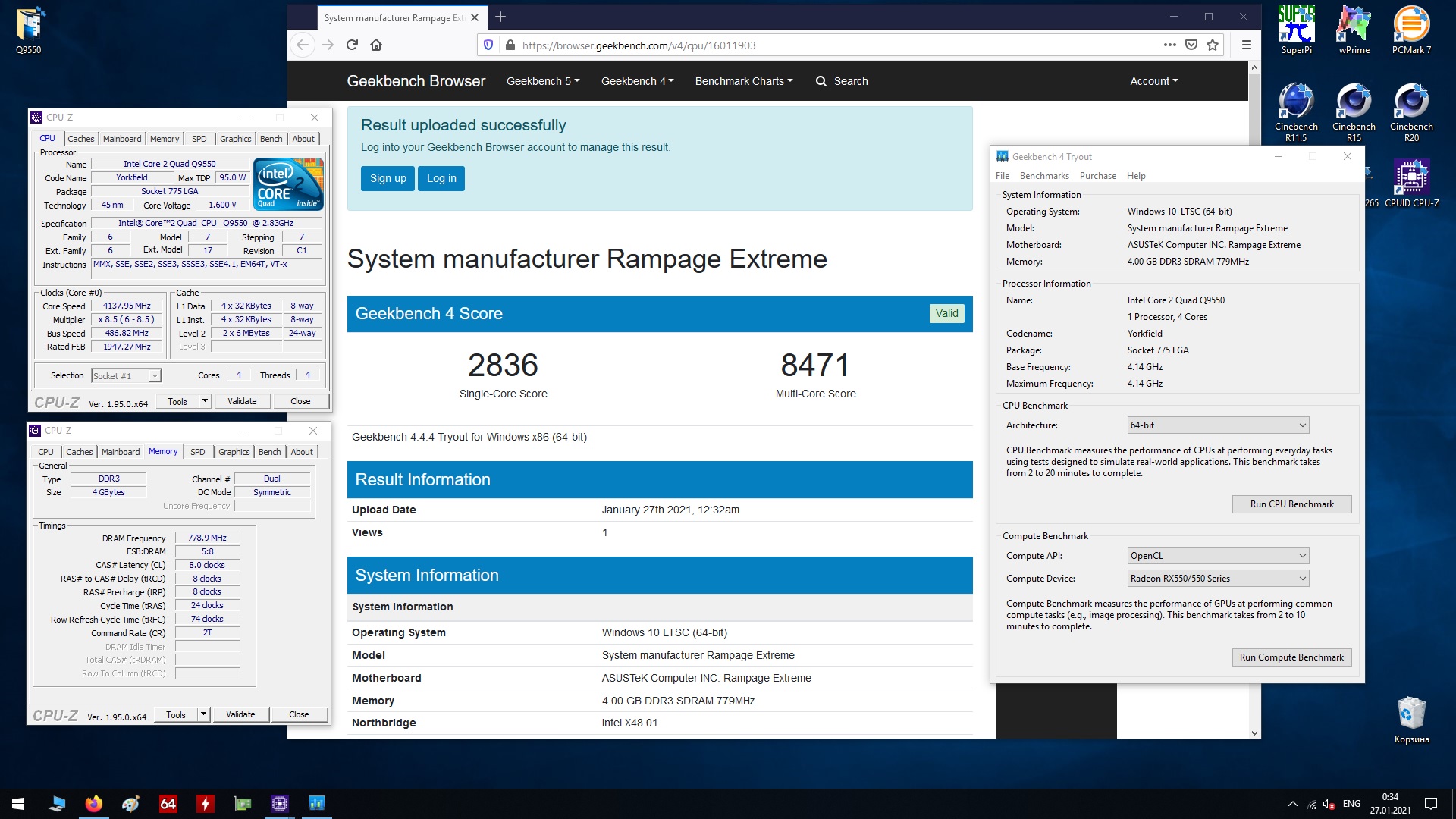
Task: Open Benchmarks menu in Geekbench 4 Tryout
Action: [1044, 176]
